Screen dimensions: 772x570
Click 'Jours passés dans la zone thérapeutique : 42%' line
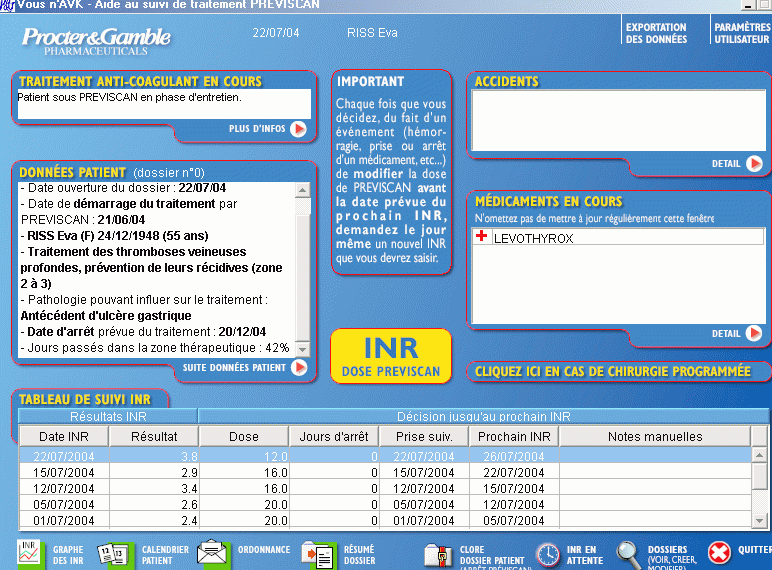(155, 348)
